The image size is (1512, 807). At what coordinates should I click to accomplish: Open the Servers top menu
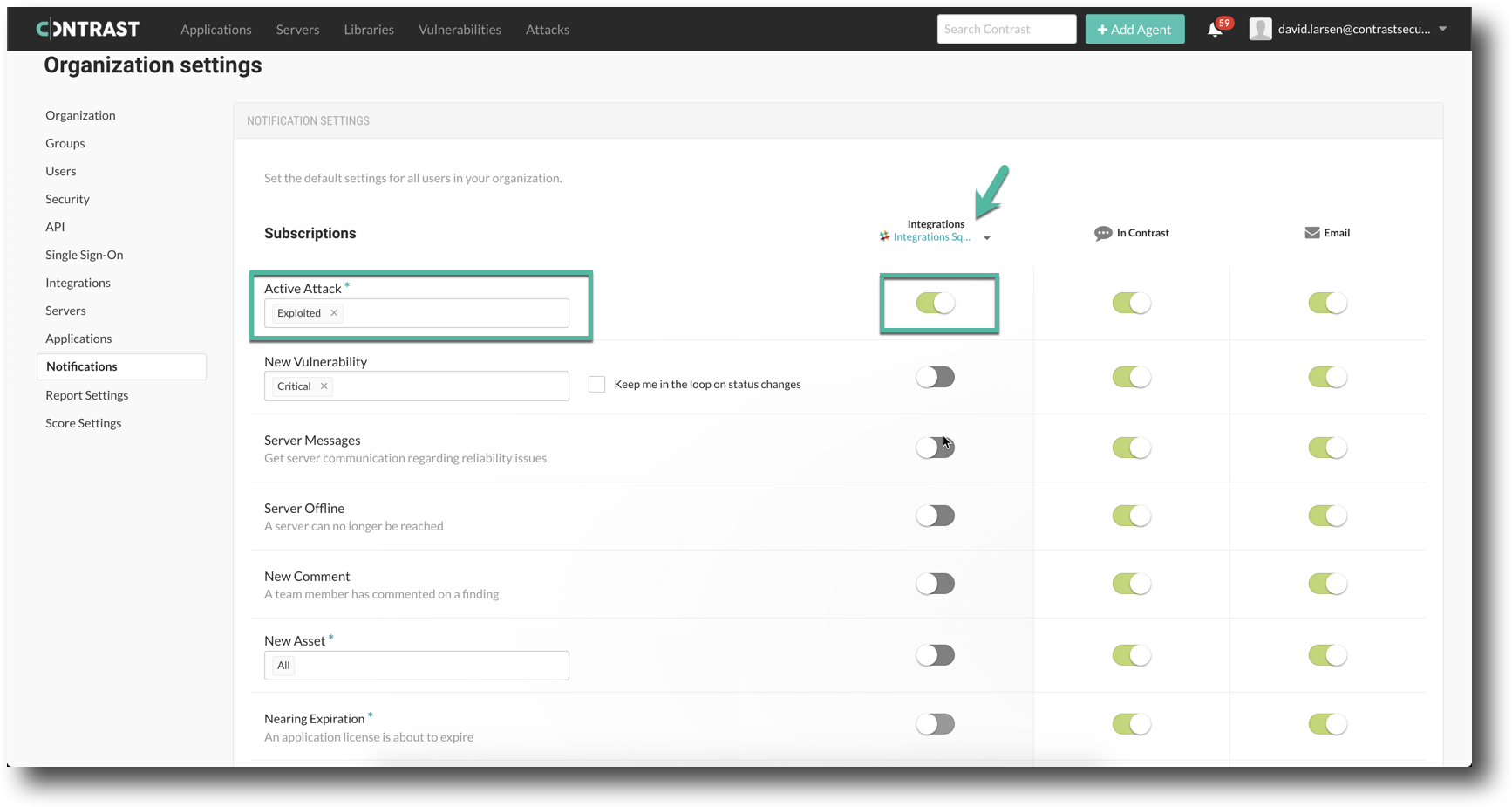(298, 30)
